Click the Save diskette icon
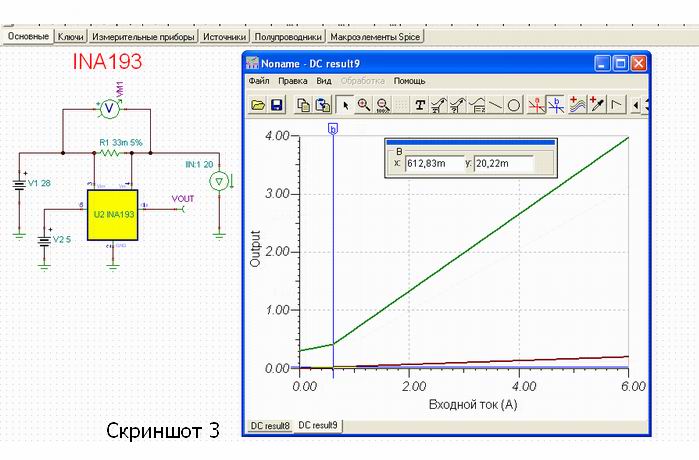The height and width of the screenshot is (460, 699). point(277,105)
